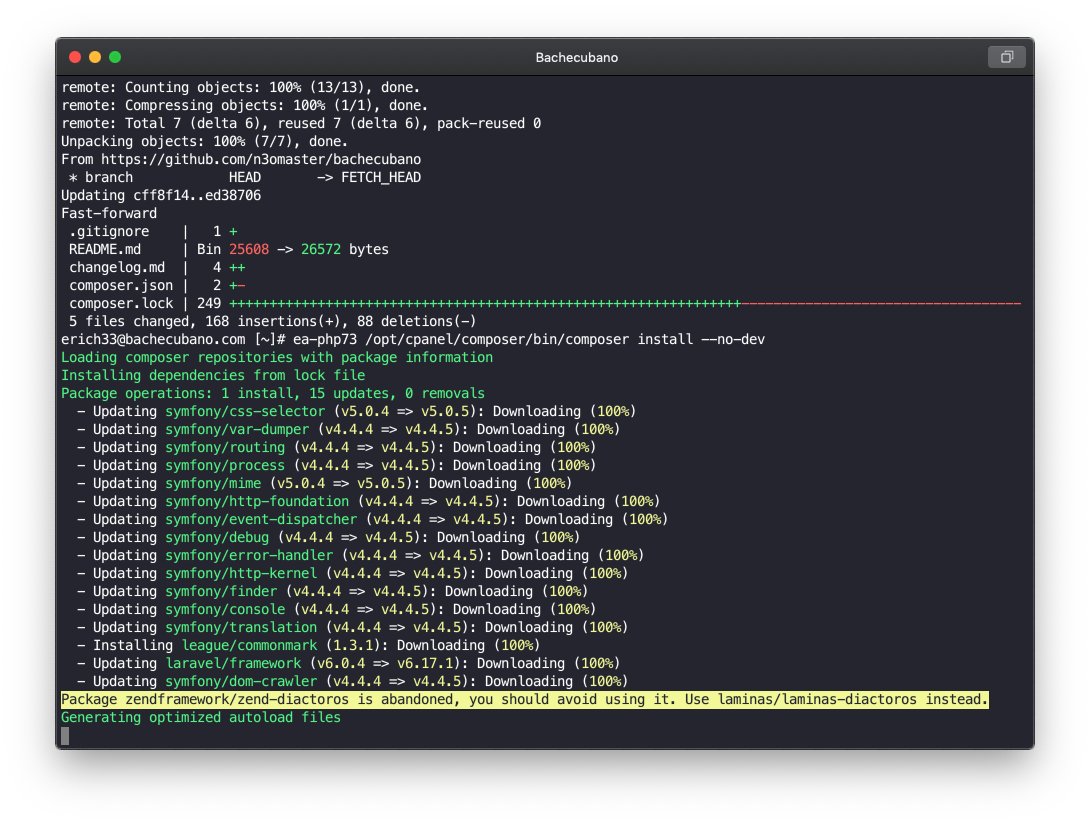Click symfony/event-dispatcher package name
Viewport: 1090px width, 823px height.
[x=261, y=520]
